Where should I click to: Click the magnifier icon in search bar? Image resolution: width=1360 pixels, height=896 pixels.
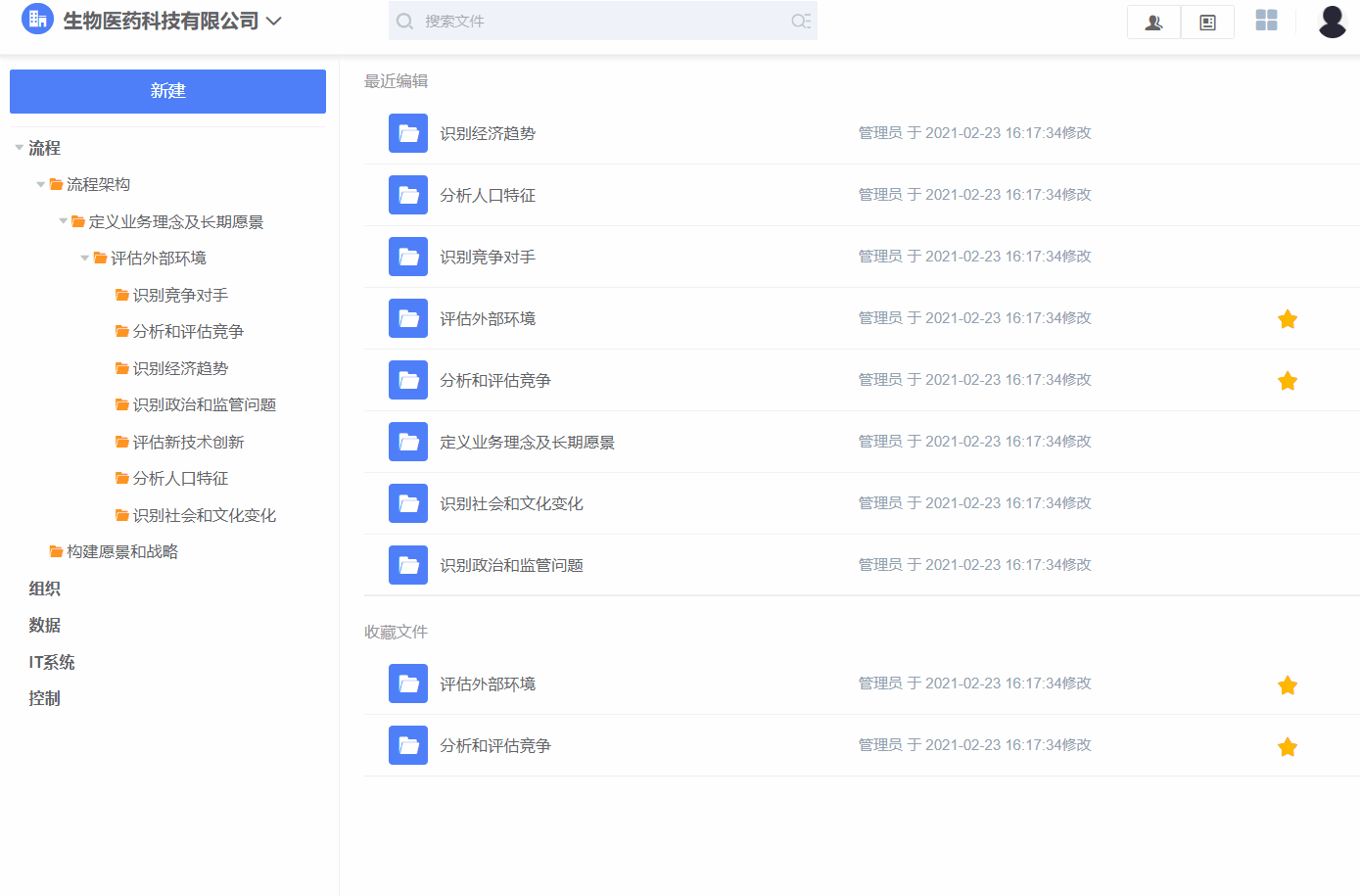click(x=404, y=21)
